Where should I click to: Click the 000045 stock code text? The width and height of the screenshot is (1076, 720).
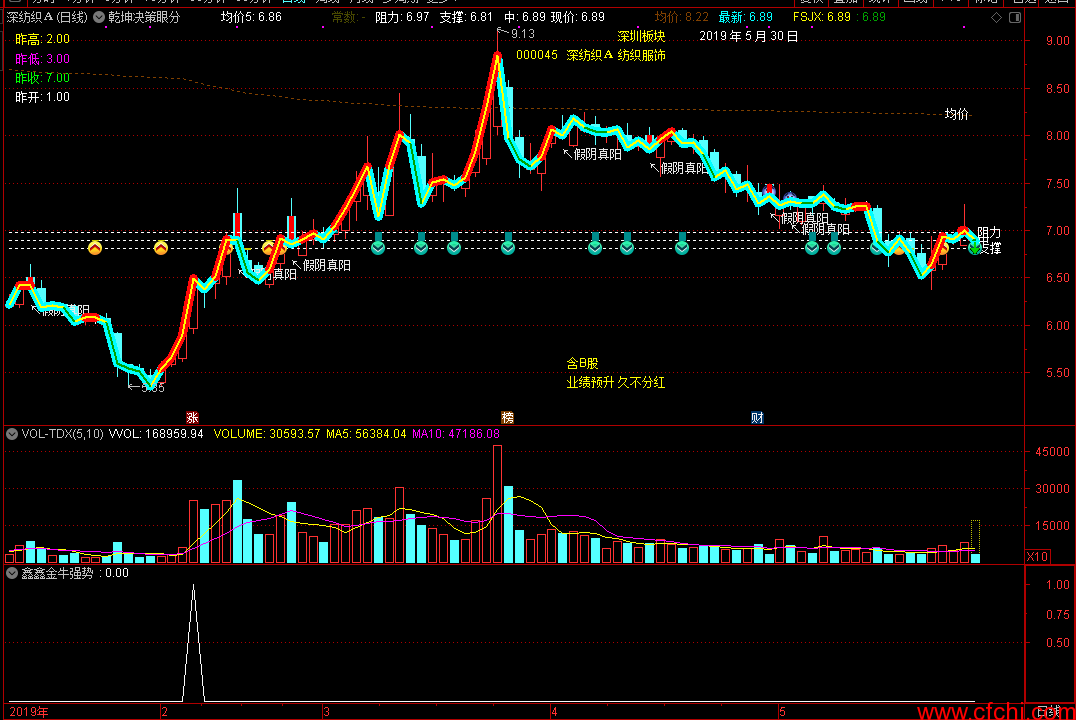coord(537,55)
